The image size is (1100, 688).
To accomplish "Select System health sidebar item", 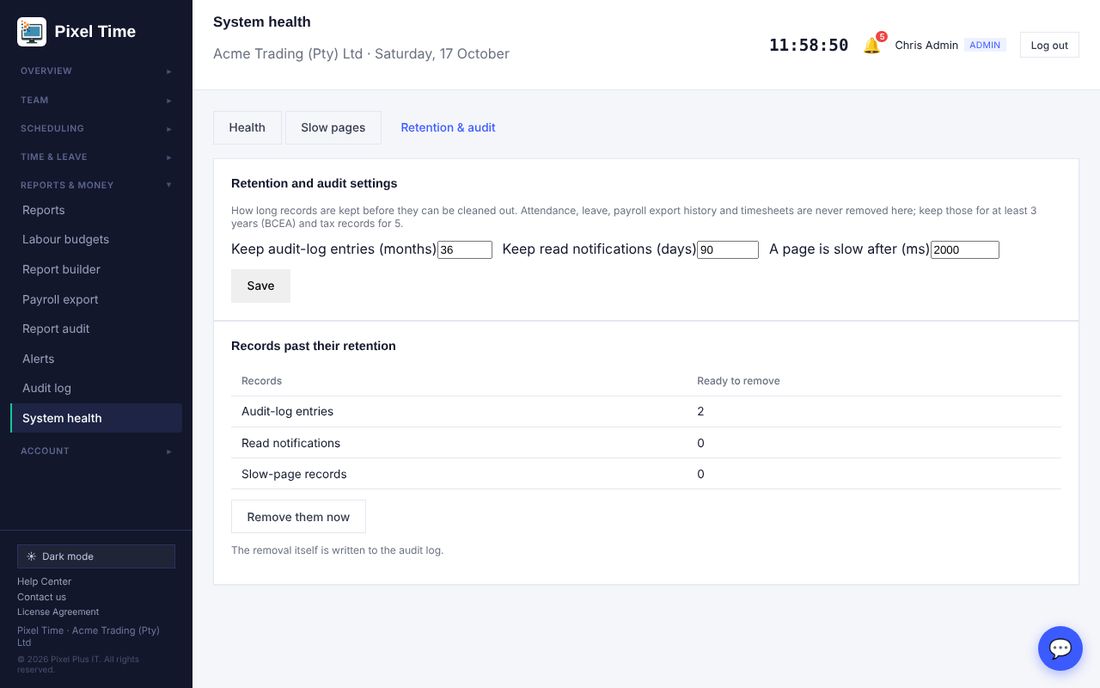I will click(x=96, y=418).
